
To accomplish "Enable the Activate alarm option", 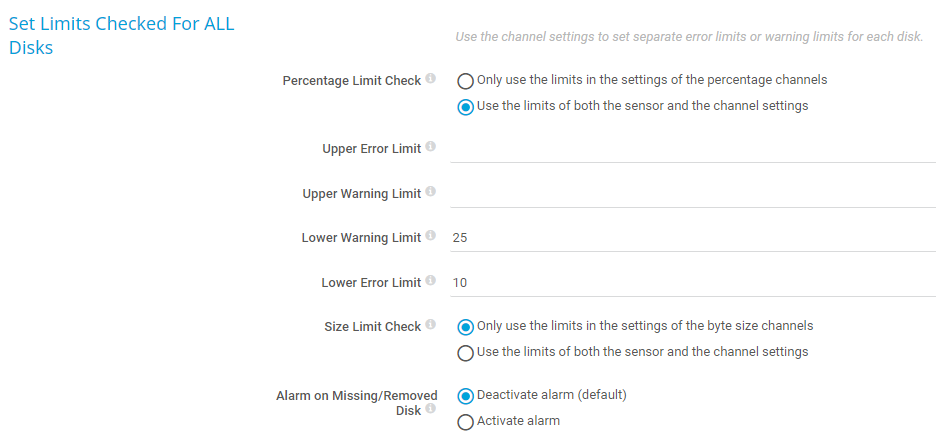I will click(465, 422).
